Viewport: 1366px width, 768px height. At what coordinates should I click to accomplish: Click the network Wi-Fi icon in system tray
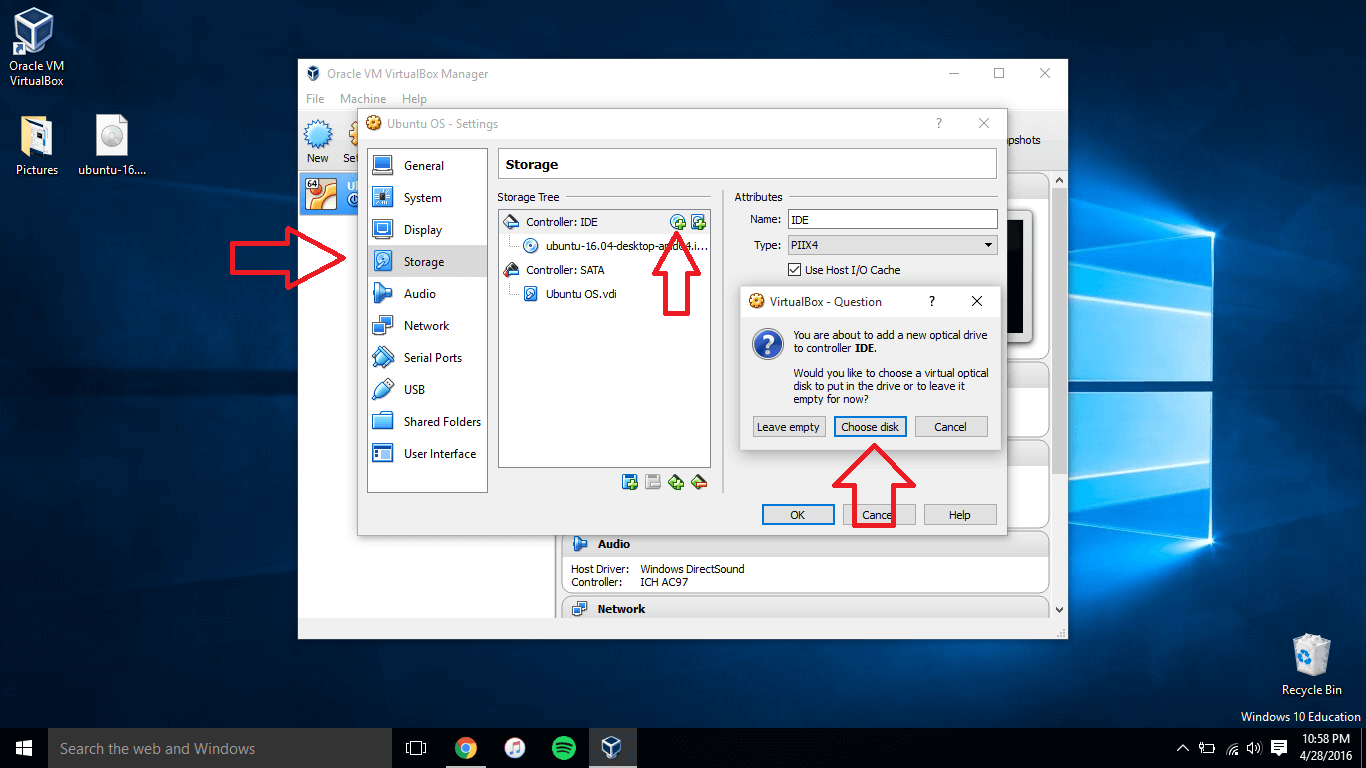[1232, 748]
